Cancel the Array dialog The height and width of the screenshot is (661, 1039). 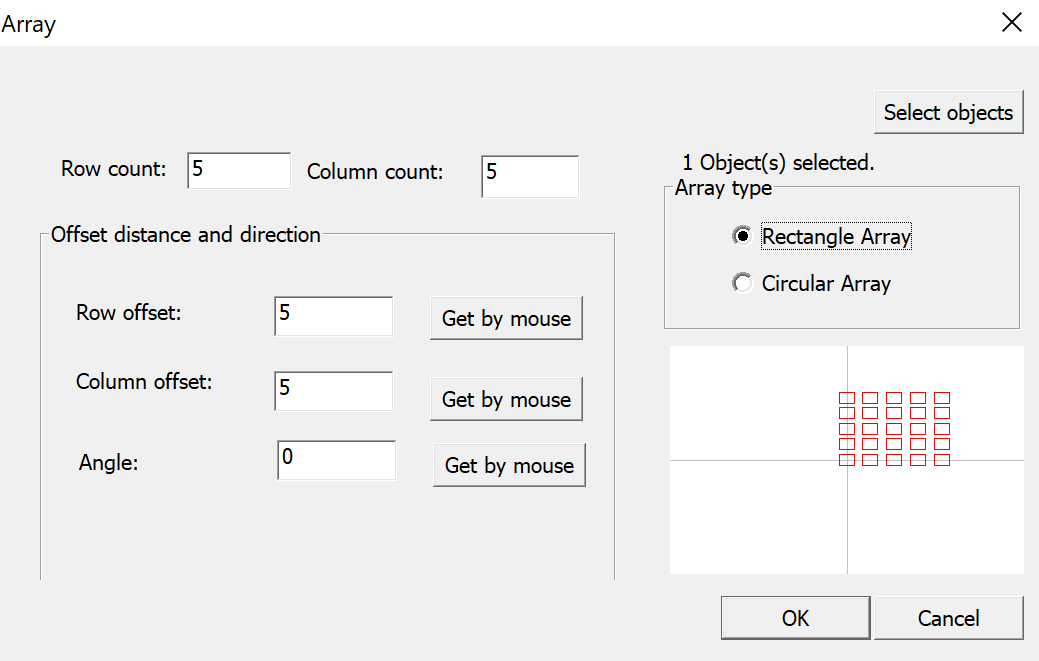(x=948, y=617)
